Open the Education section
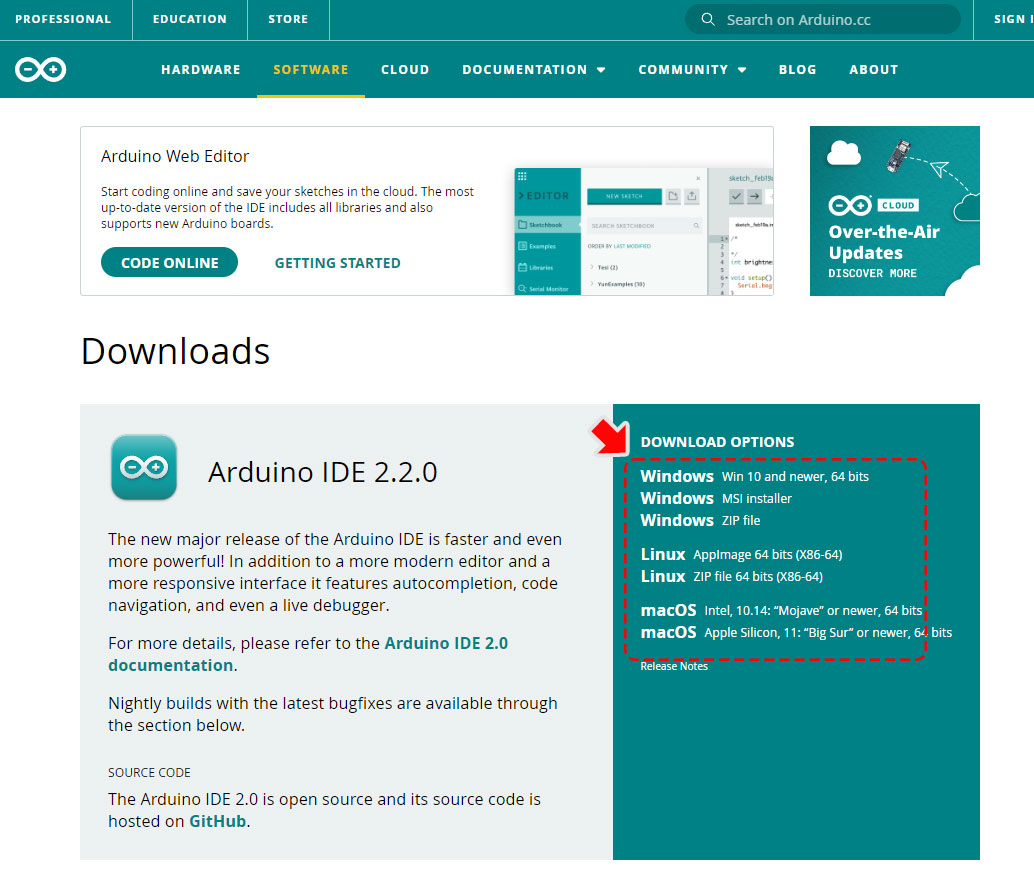 point(190,19)
